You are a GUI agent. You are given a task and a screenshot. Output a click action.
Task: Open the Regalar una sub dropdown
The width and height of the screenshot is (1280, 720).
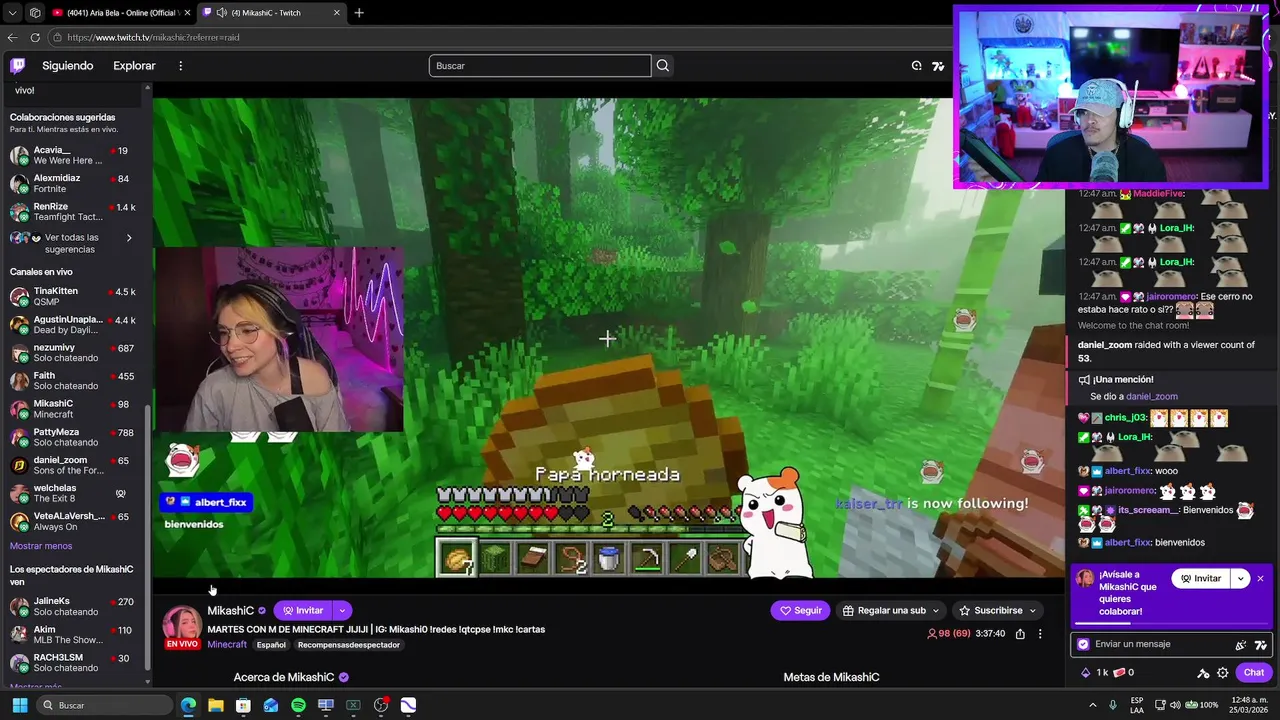point(892,610)
